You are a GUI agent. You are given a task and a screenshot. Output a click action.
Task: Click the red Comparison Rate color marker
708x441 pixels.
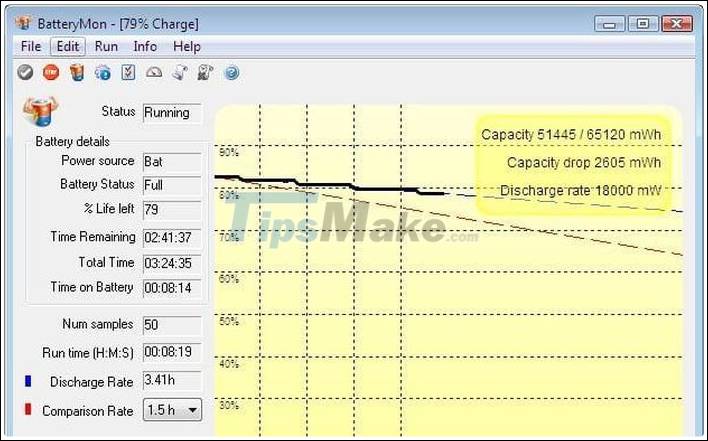click(x=28, y=409)
